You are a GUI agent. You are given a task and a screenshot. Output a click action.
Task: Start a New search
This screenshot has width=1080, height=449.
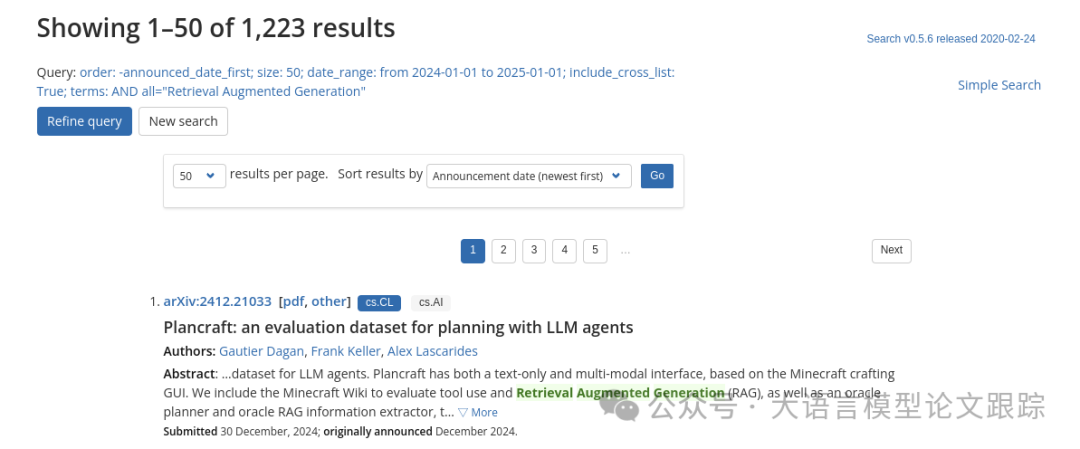click(x=183, y=121)
